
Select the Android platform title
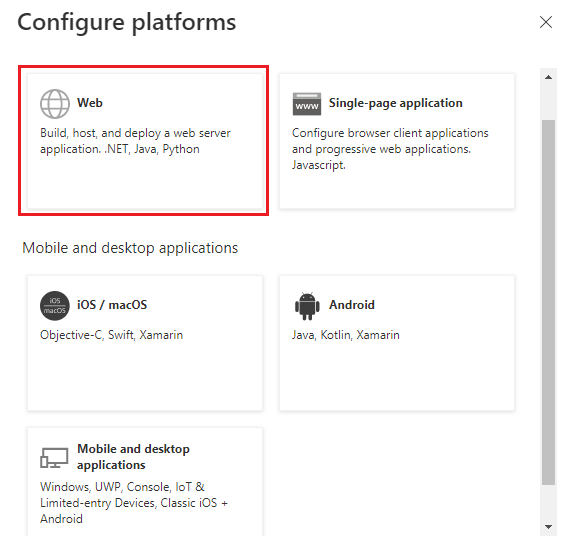(x=352, y=305)
